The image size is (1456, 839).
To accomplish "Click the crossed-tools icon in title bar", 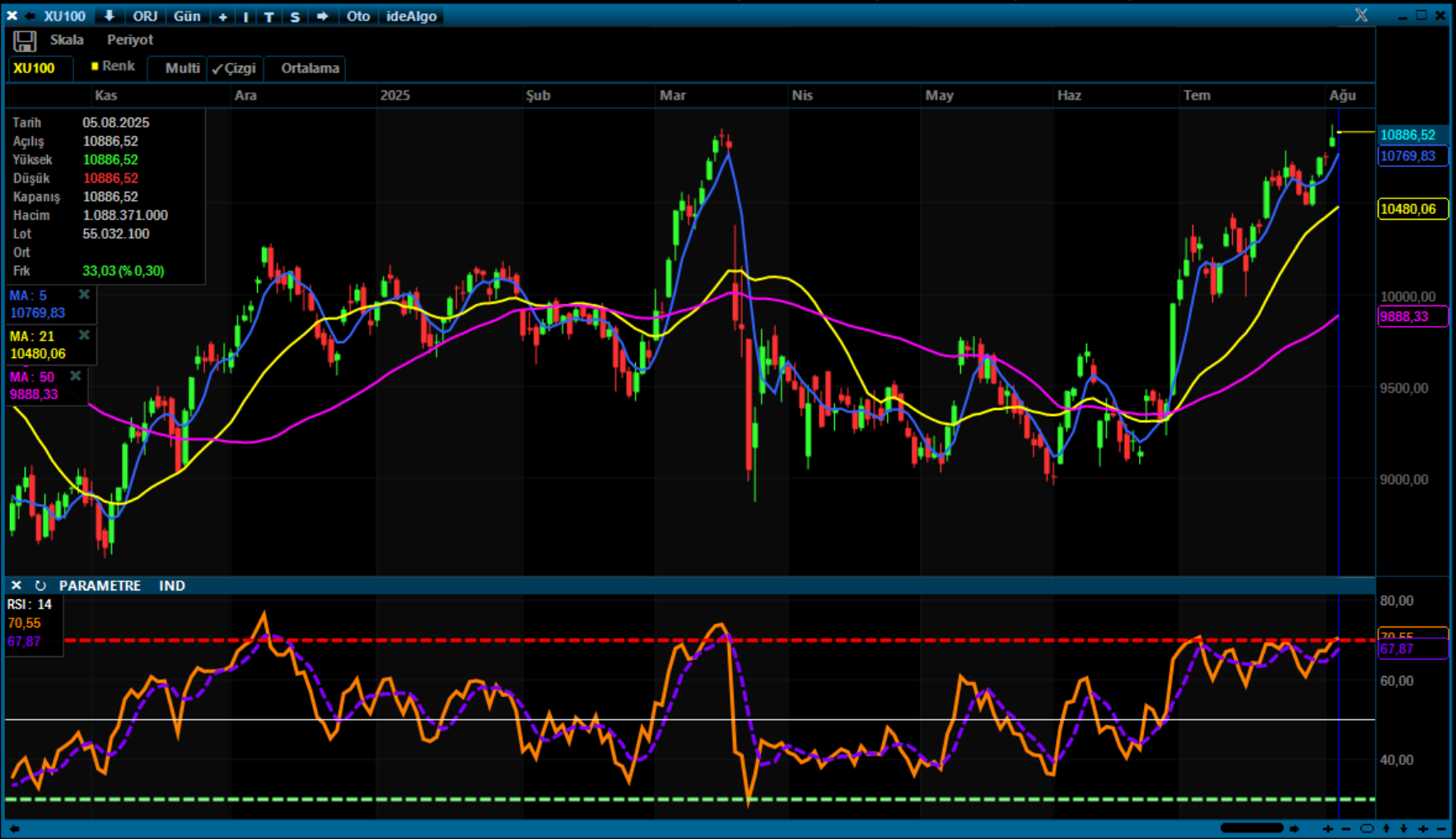I will tap(1361, 15).
